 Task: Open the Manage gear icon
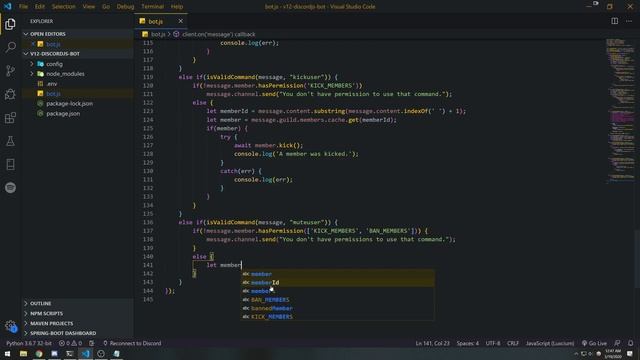[10, 326]
